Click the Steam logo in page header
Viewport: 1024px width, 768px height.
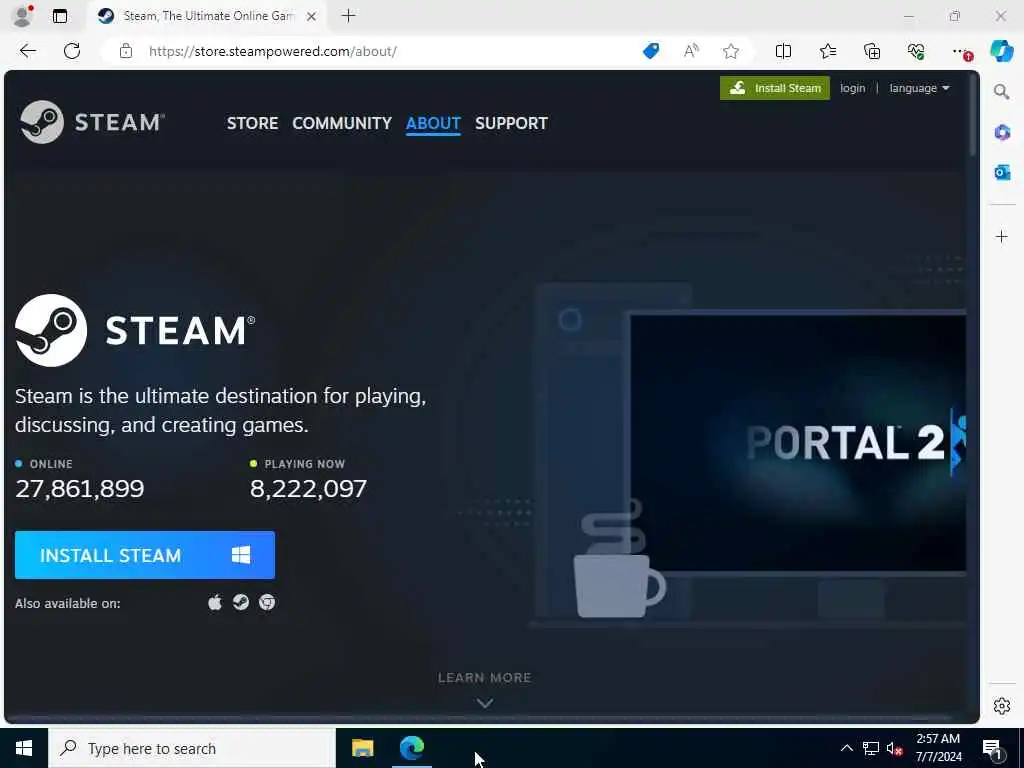click(92, 122)
